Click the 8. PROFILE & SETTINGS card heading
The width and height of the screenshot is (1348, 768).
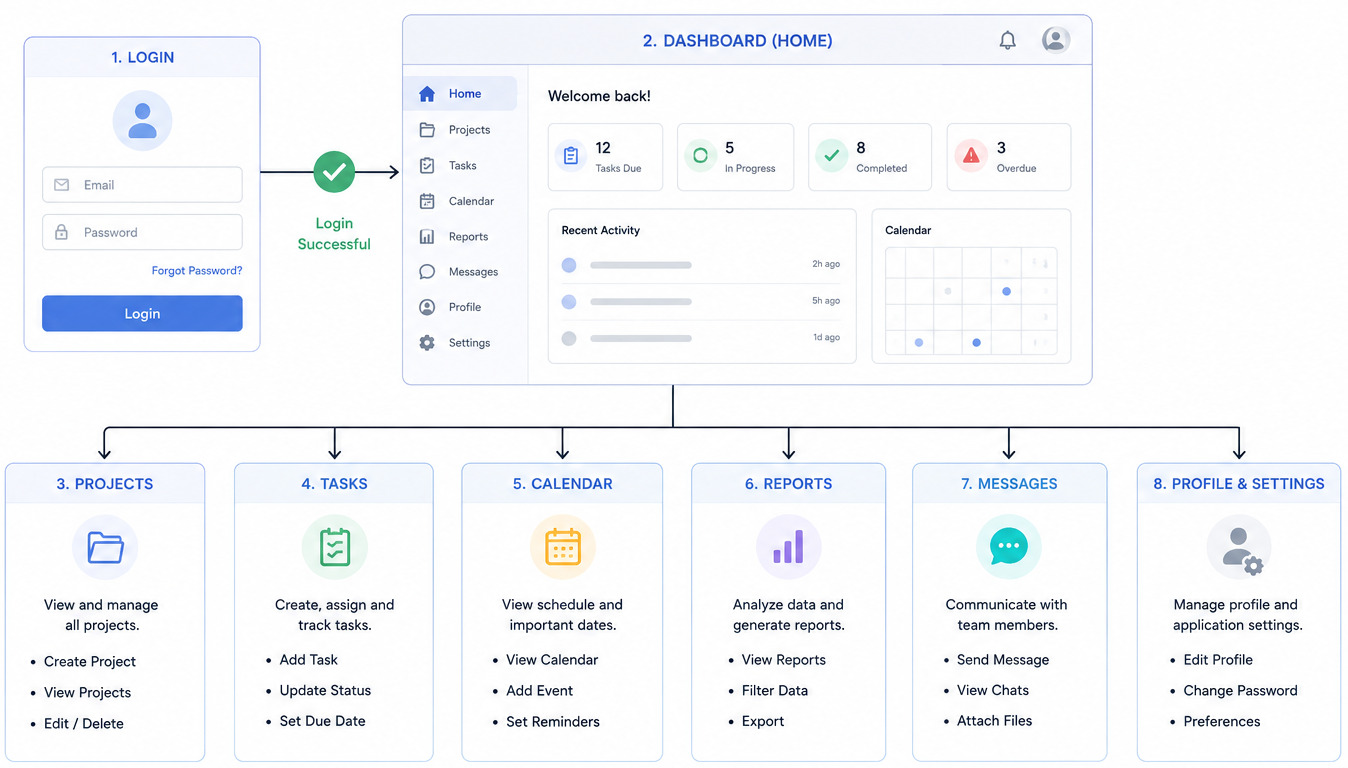[1238, 484]
